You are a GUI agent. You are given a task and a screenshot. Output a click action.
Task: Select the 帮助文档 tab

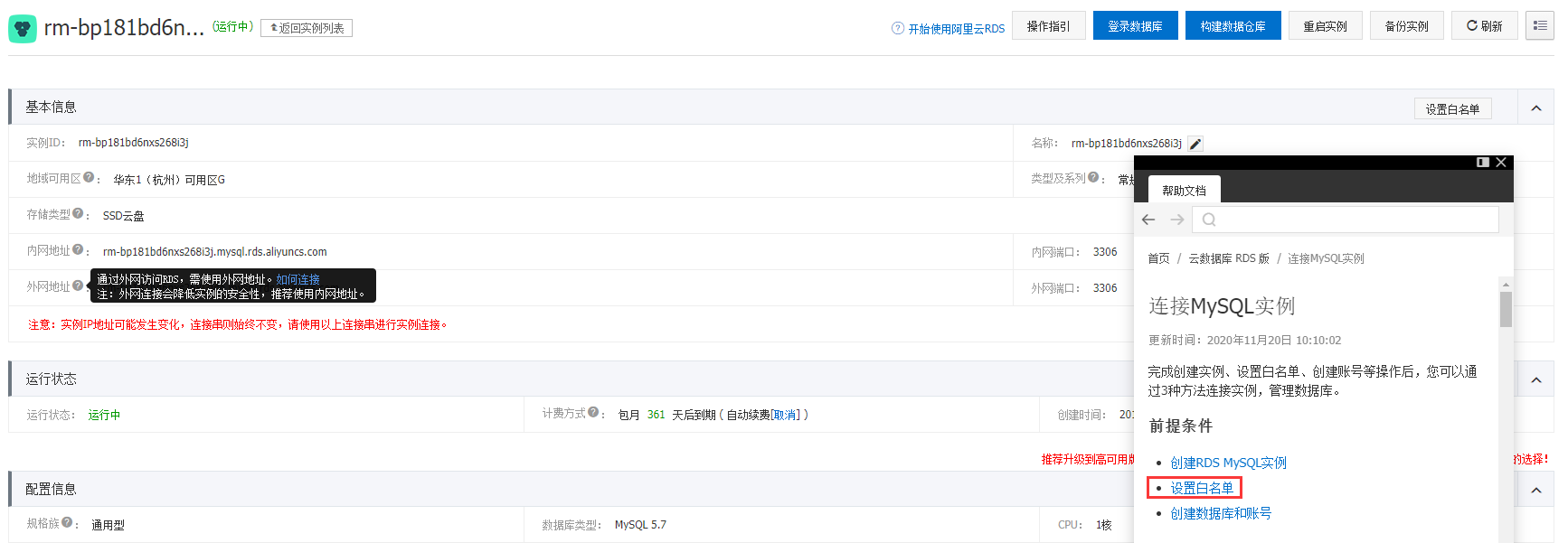pyautogui.click(x=1185, y=190)
